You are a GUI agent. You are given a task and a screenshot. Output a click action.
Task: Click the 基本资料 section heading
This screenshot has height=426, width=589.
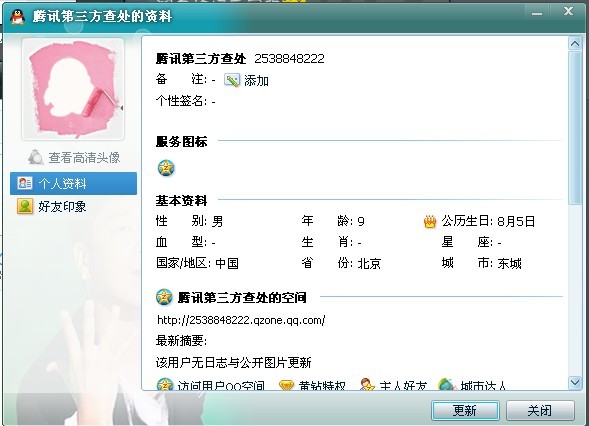coord(181,201)
